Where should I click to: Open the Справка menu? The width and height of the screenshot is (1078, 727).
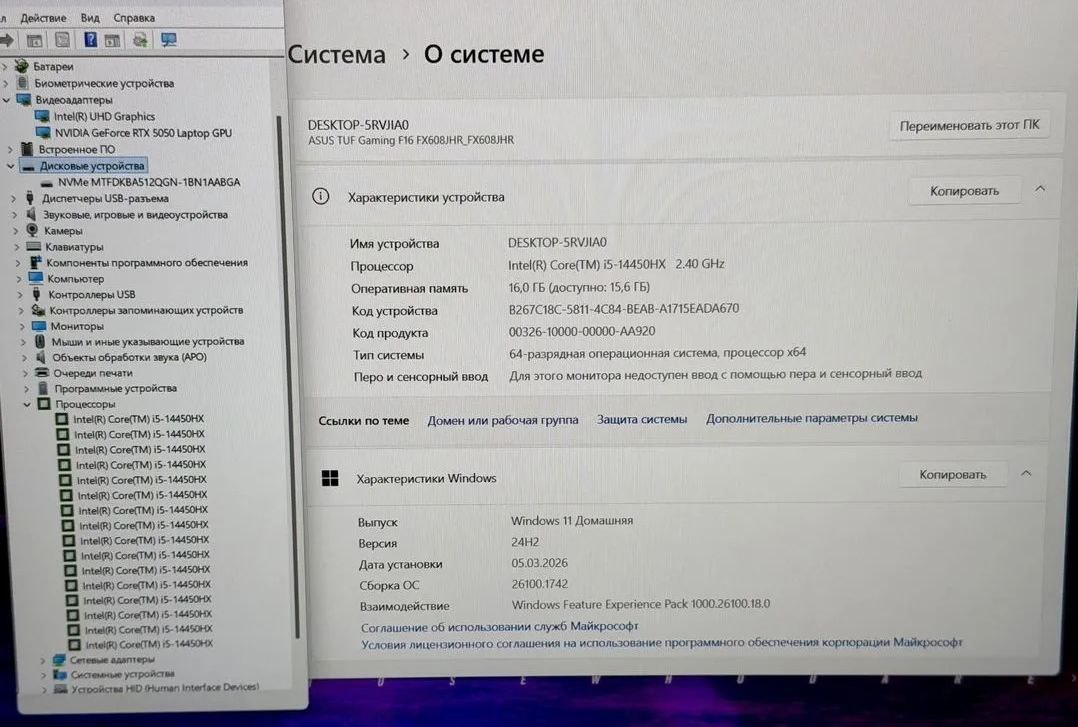(x=134, y=18)
